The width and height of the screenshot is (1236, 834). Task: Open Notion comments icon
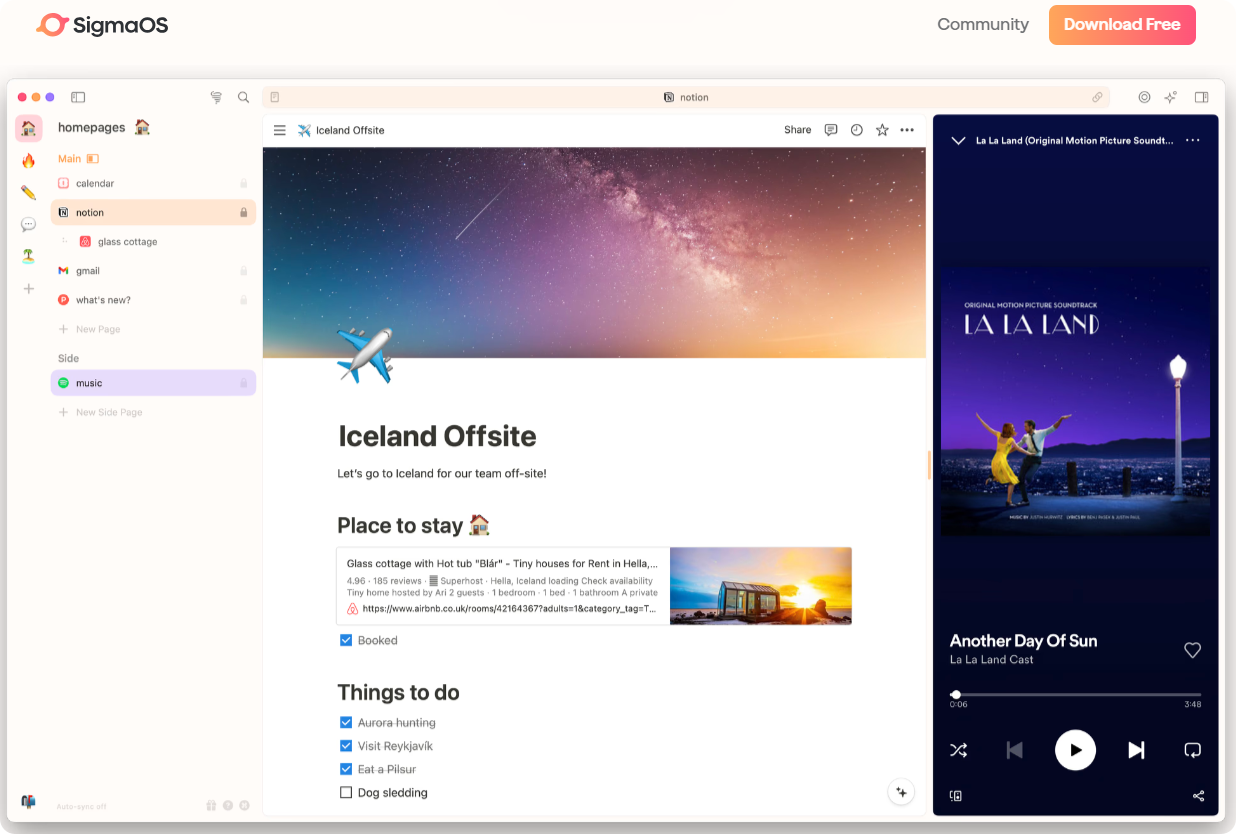pyautogui.click(x=830, y=130)
